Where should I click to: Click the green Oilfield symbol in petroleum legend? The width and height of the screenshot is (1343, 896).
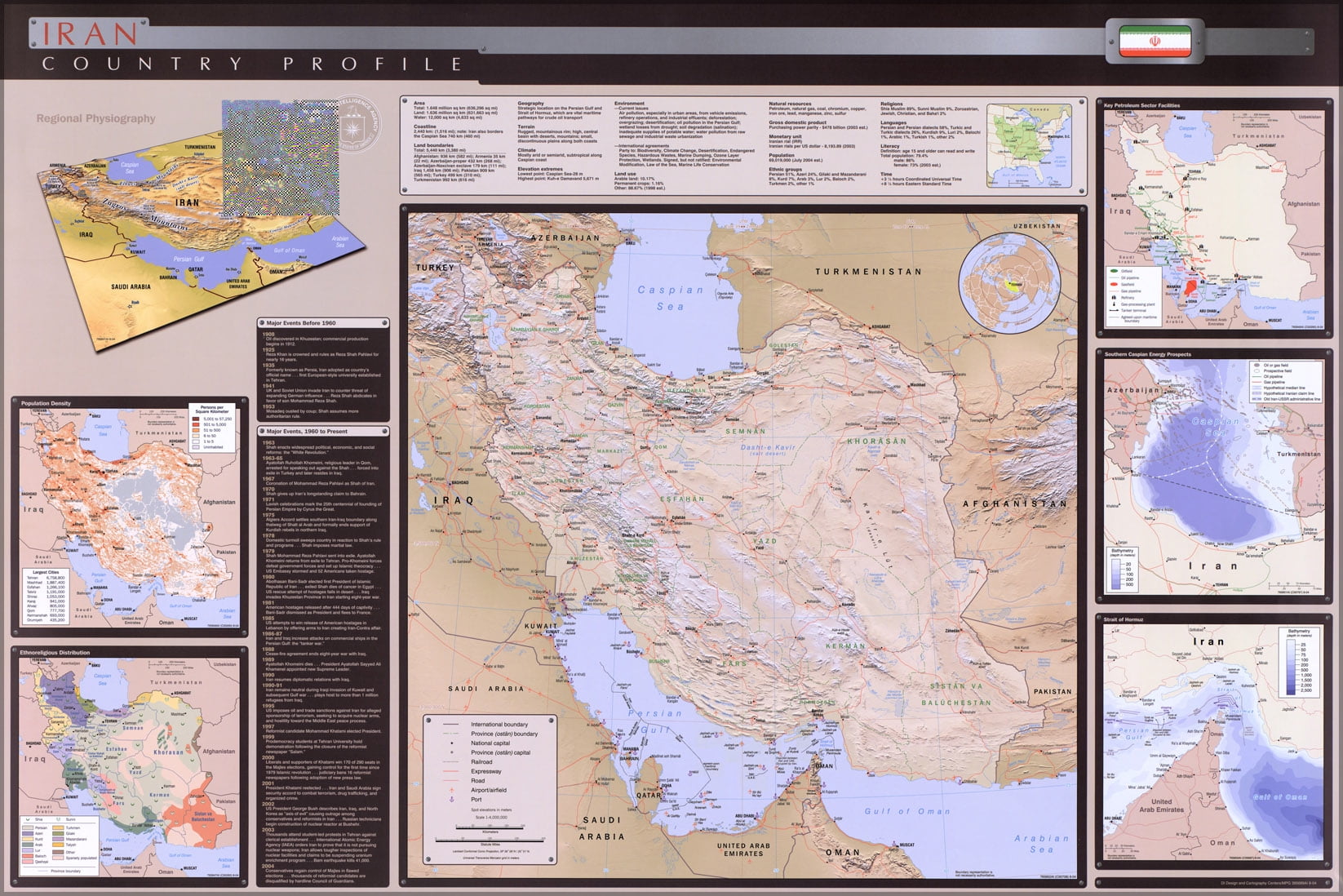pyautogui.click(x=1114, y=271)
